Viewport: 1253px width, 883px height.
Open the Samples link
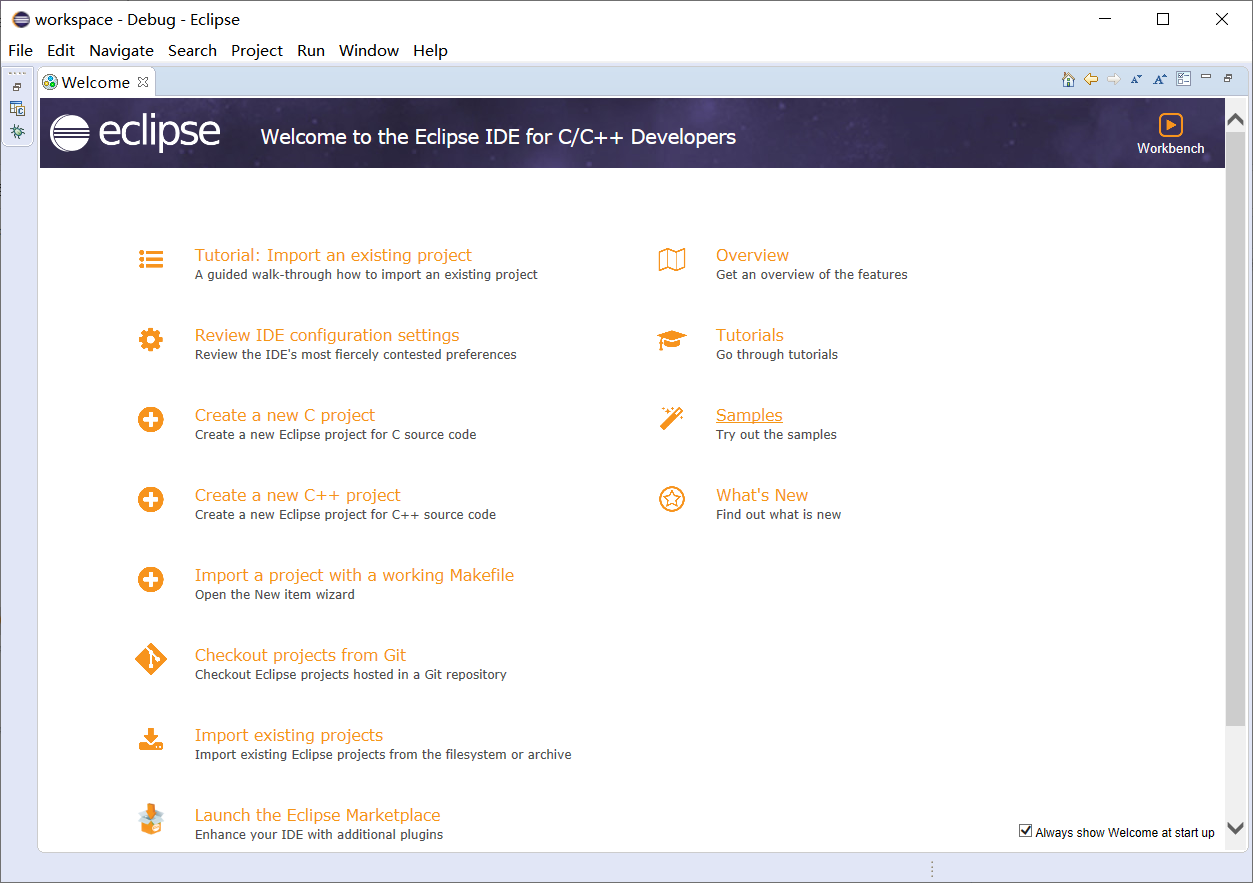click(x=749, y=415)
